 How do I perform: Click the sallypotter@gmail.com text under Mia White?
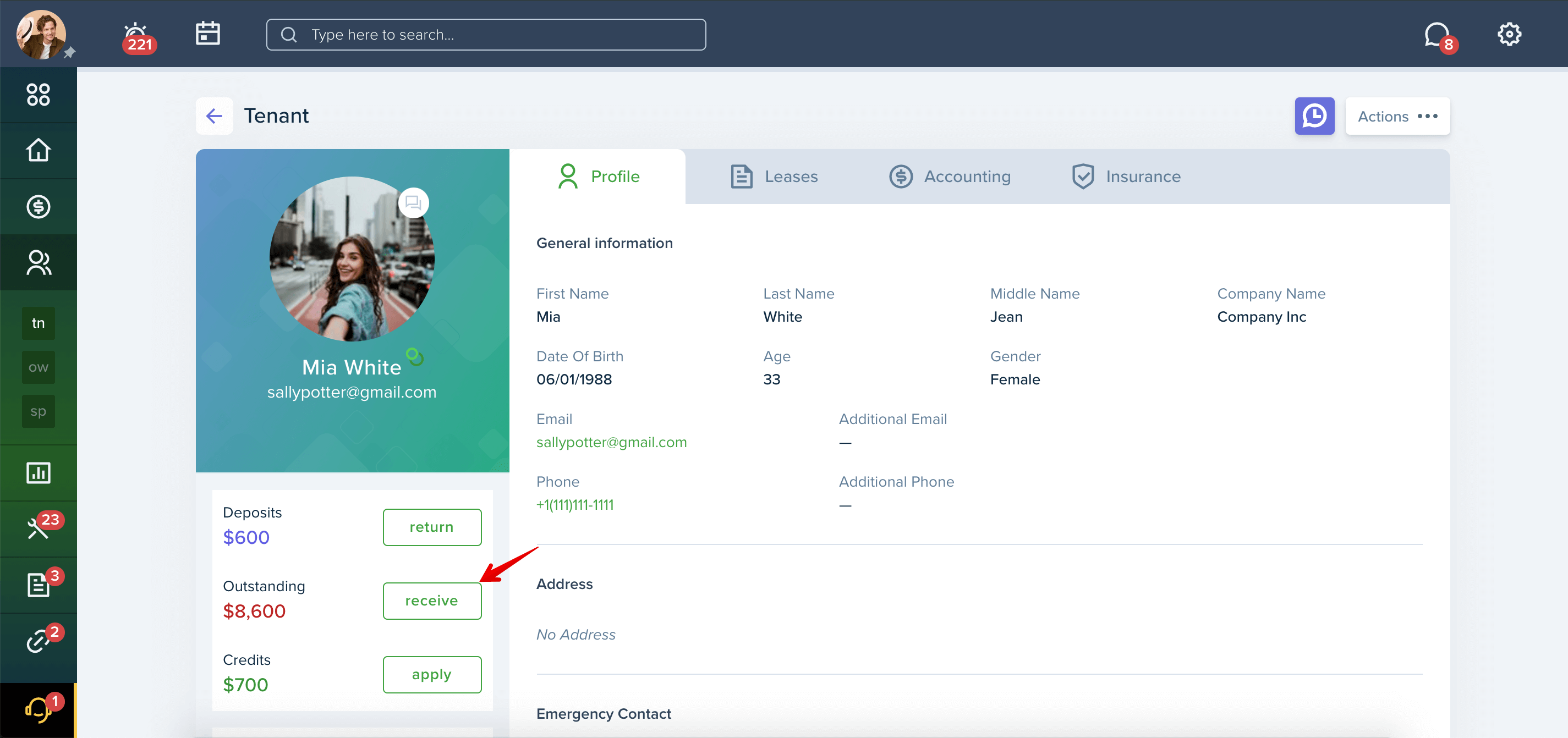click(x=352, y=393)
